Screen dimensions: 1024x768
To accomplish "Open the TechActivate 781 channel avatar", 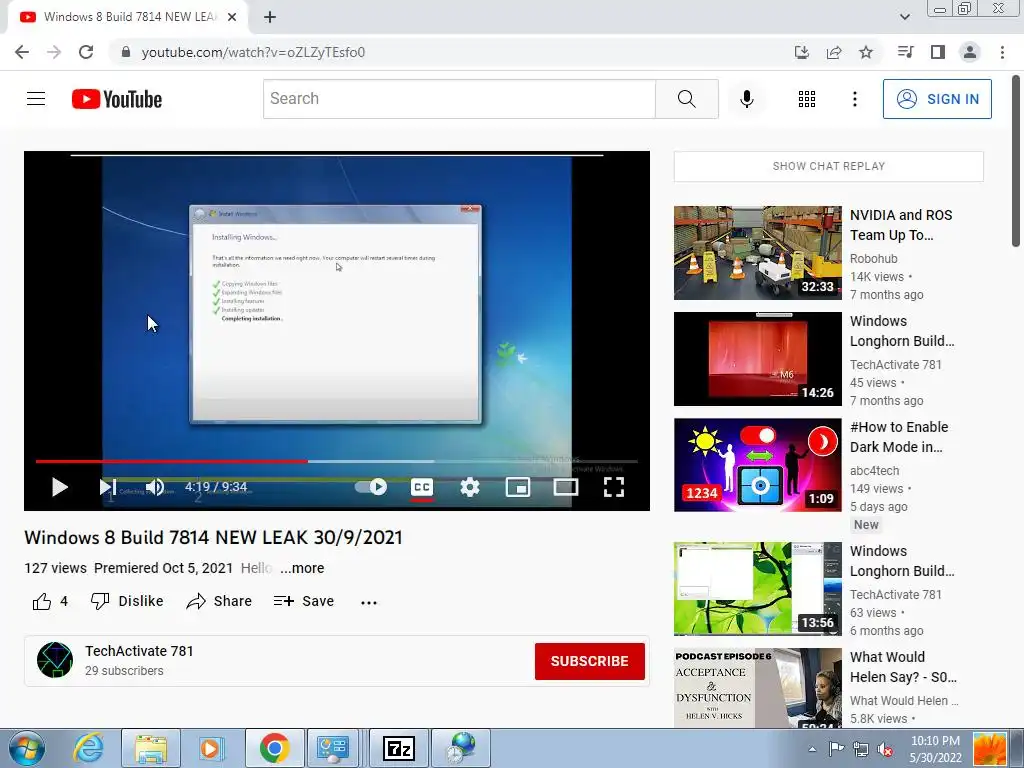I will point(55,660).
